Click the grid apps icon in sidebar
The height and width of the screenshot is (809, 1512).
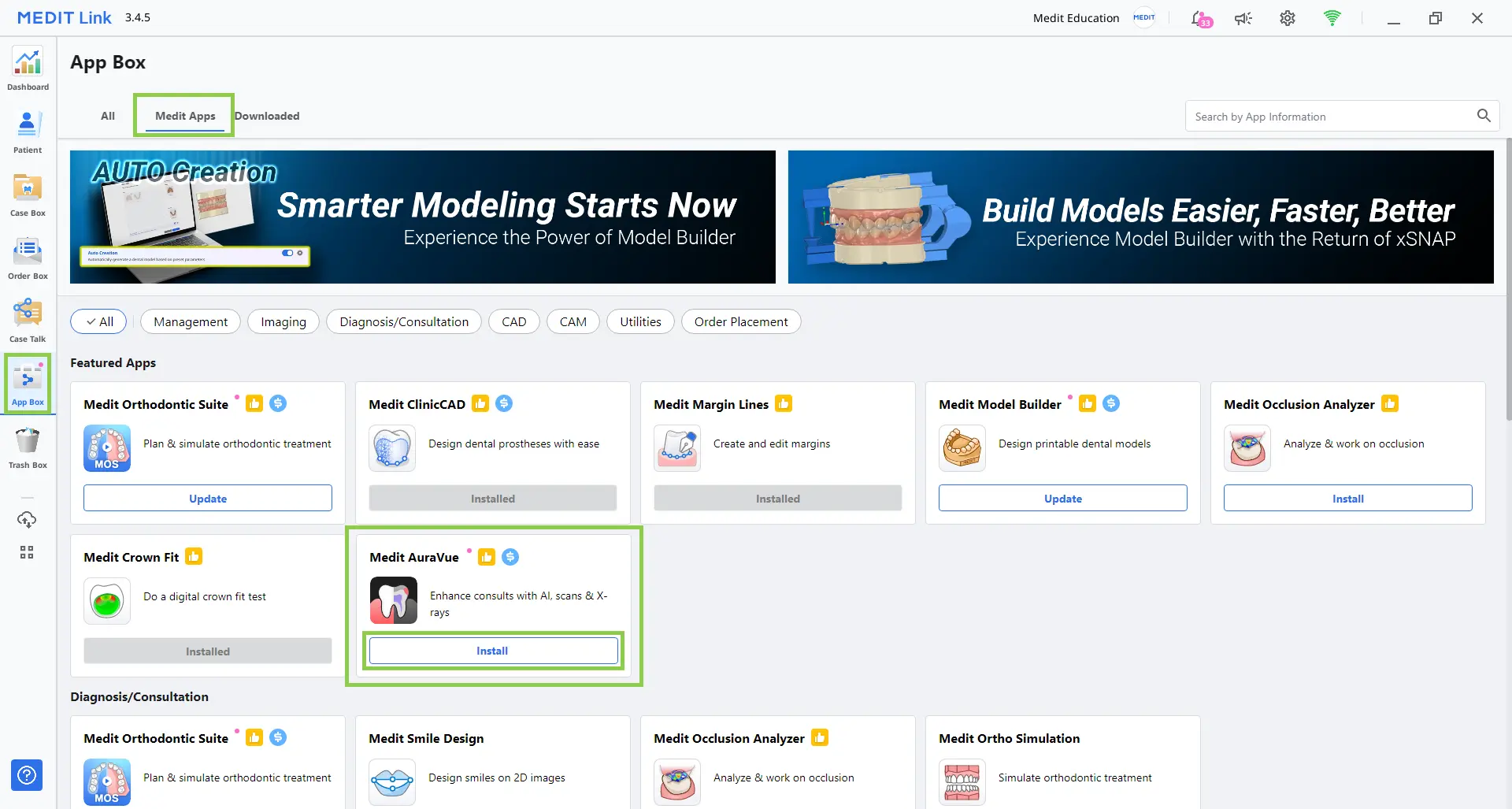27,552
